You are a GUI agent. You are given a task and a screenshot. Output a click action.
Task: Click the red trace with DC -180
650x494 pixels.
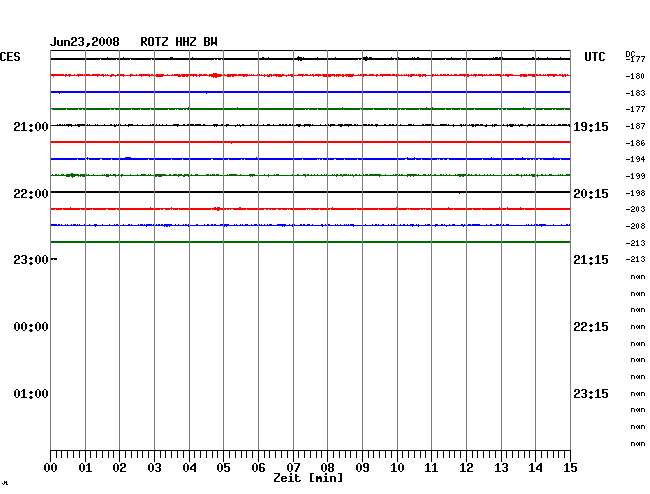click(x=310, y=75)
